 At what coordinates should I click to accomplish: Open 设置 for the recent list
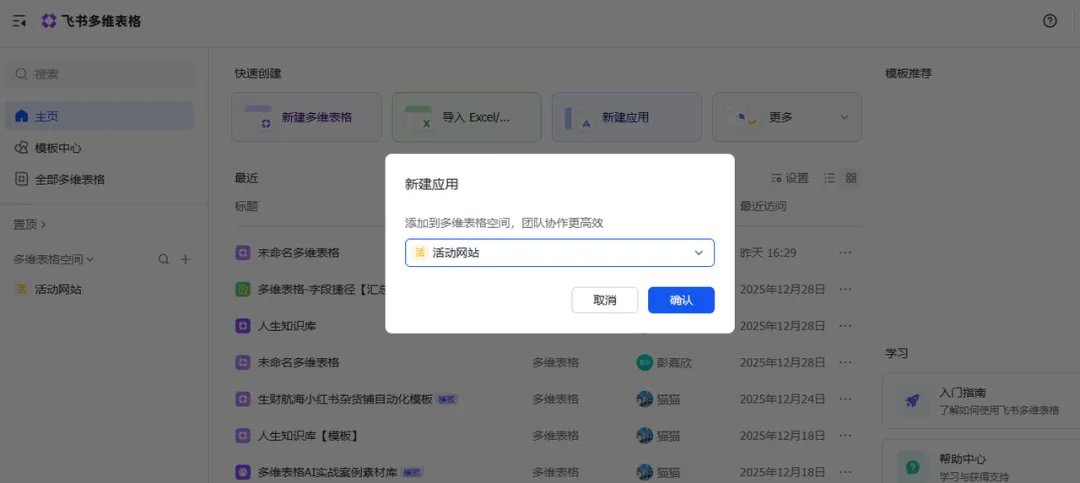click(x=789, y=178)
